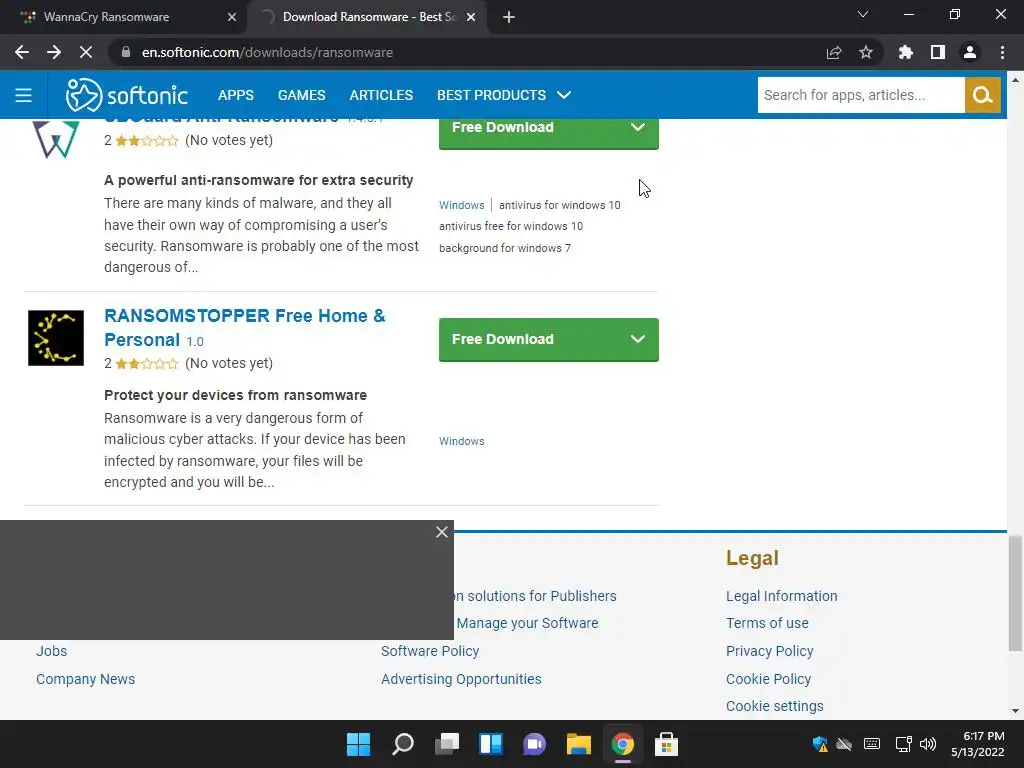Open Terms of use link
The width and height of the screenshot is (1024, 768).
coord(767,624)
